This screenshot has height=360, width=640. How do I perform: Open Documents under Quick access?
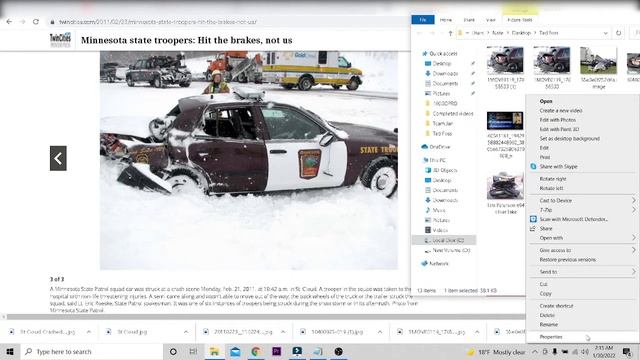point(445,84)
